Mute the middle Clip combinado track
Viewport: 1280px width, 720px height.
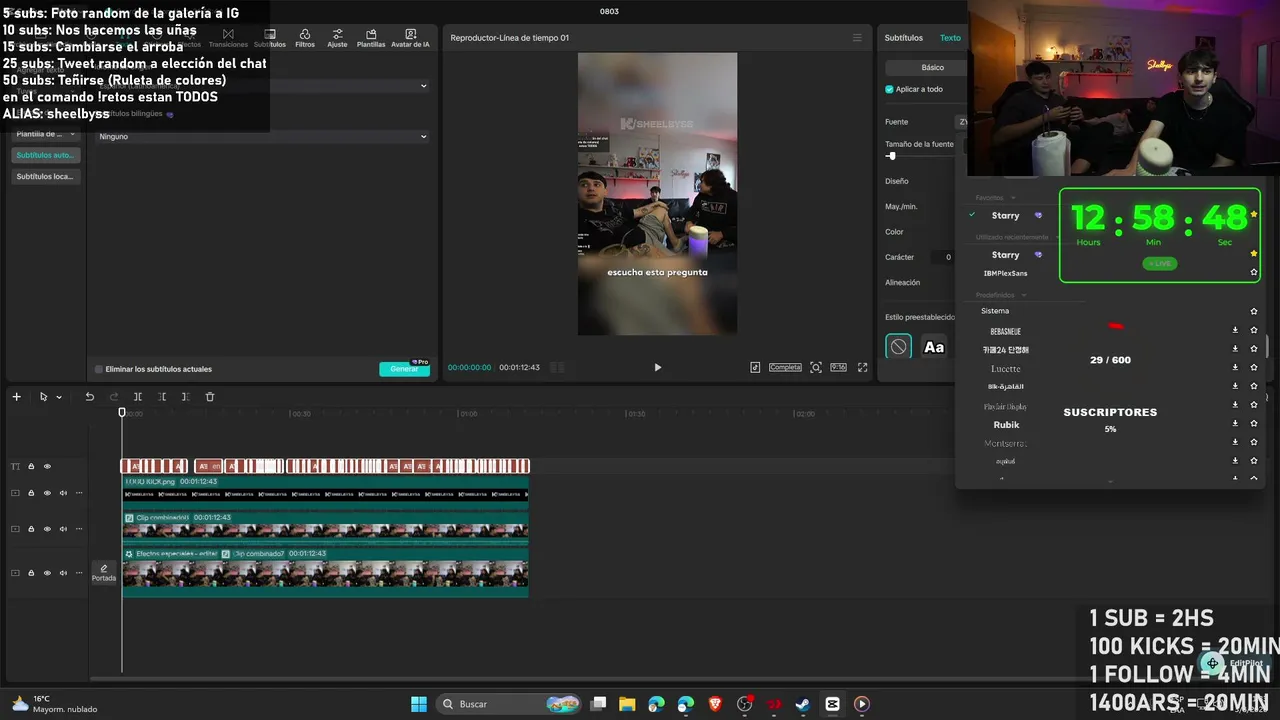[63, 529]
